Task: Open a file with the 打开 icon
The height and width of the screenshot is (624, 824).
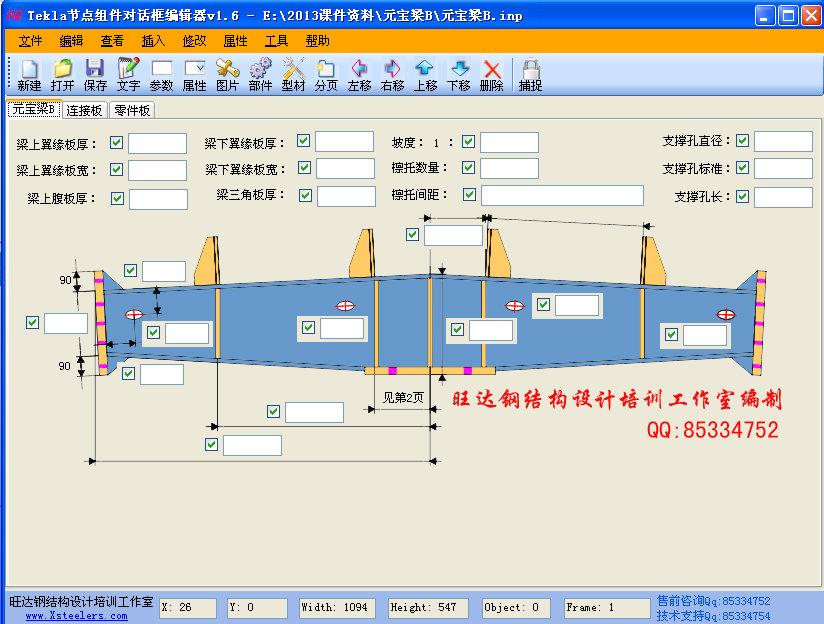Action: click(62, 75)
